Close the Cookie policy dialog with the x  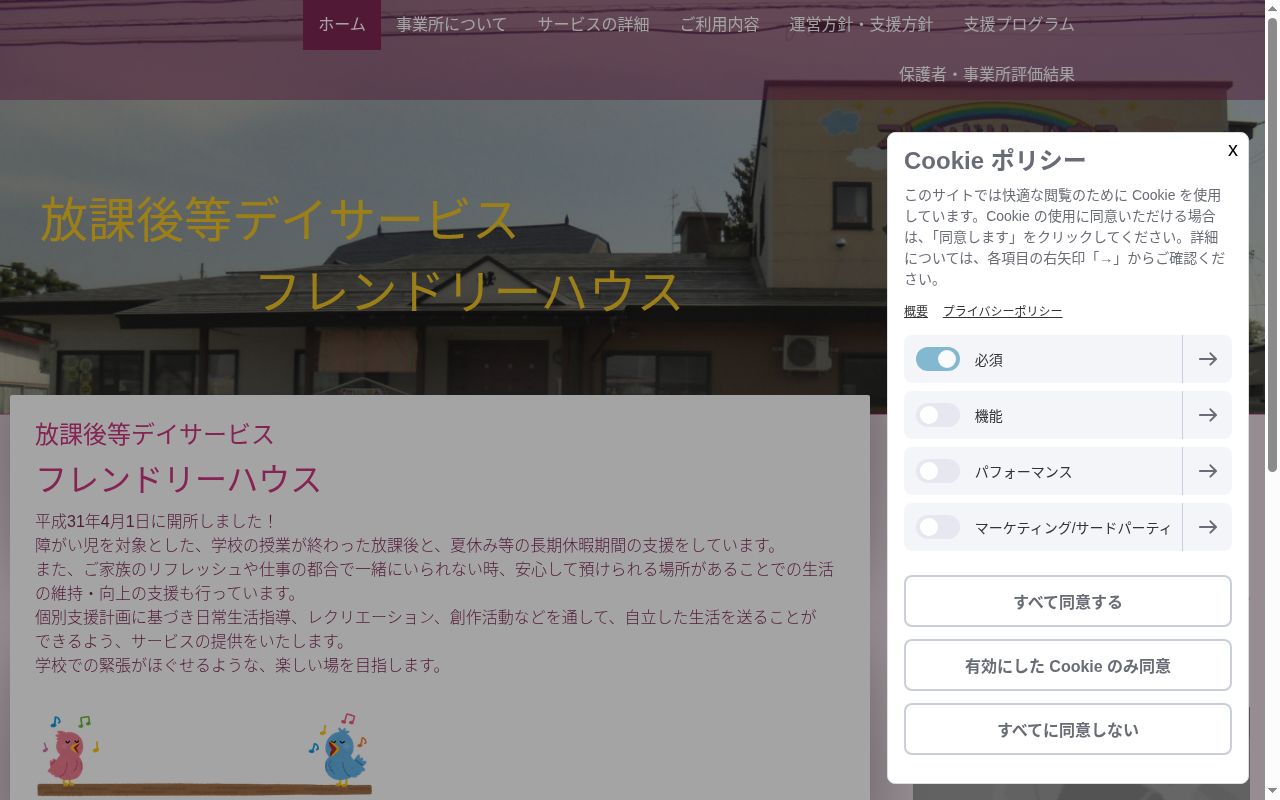click(1232, 150)
